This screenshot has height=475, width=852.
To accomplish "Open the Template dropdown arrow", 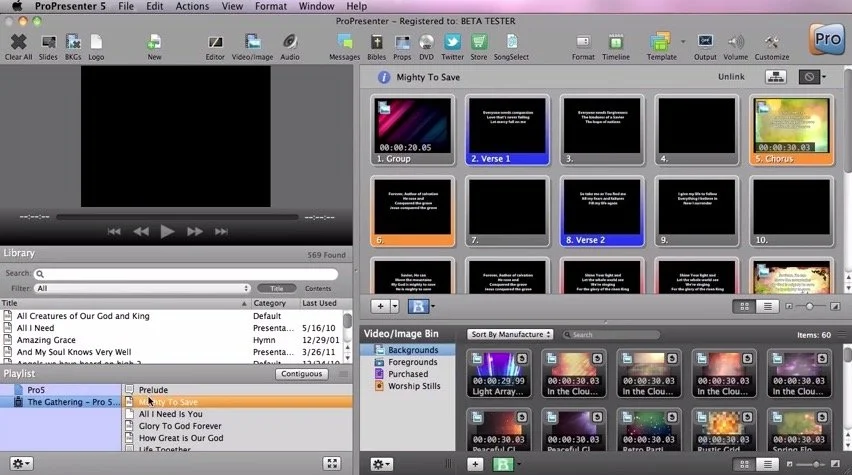I will 683,42.
